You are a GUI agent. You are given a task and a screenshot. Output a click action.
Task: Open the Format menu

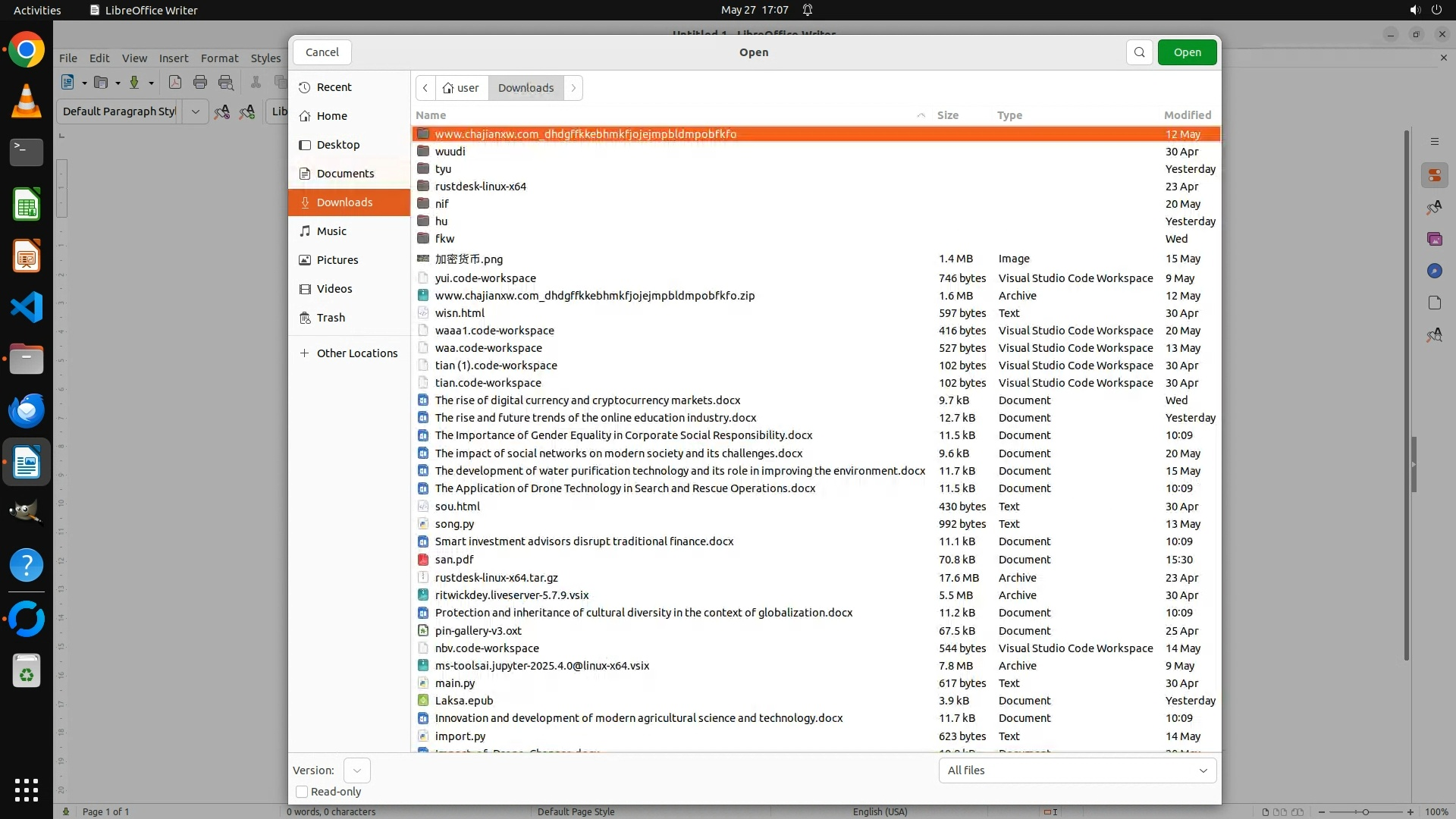coord(219,58)
